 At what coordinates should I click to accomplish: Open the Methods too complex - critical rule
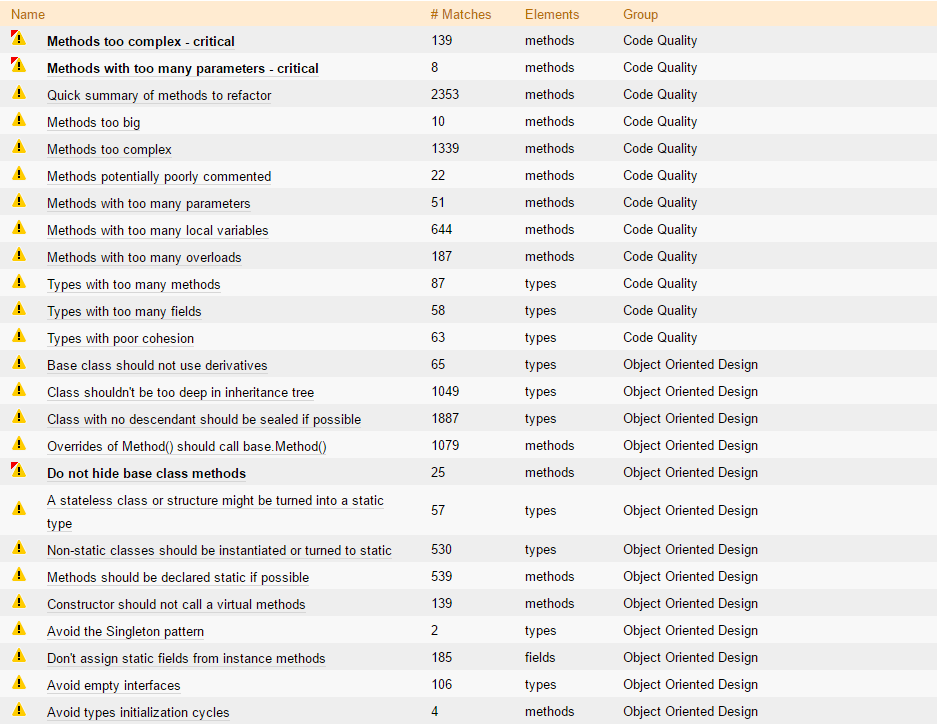[x=141, y=41]
